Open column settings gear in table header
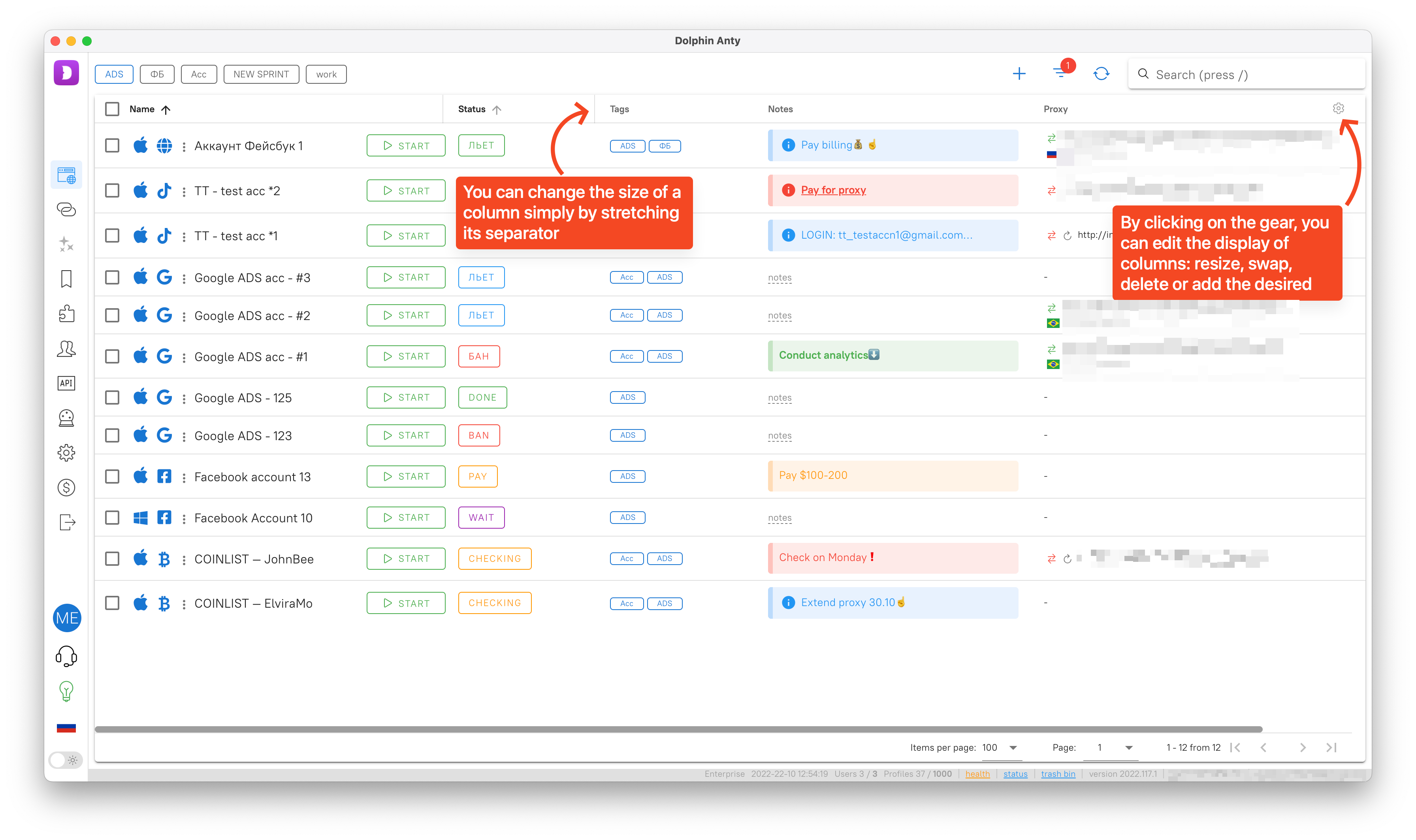The image size is (1416, 840). (x=1338, y=109)
